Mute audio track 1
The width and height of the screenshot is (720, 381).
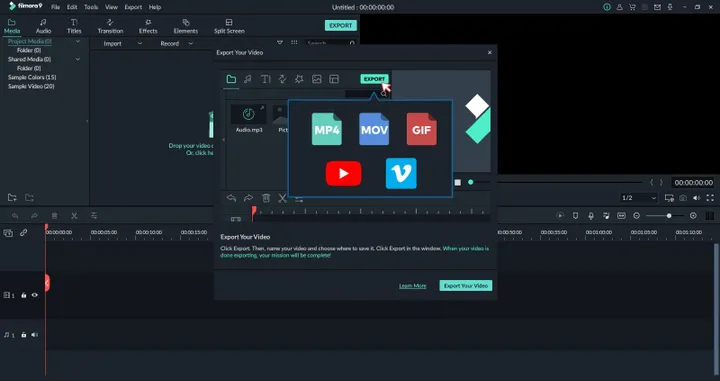pyautogui.click(x=34, y=335)
